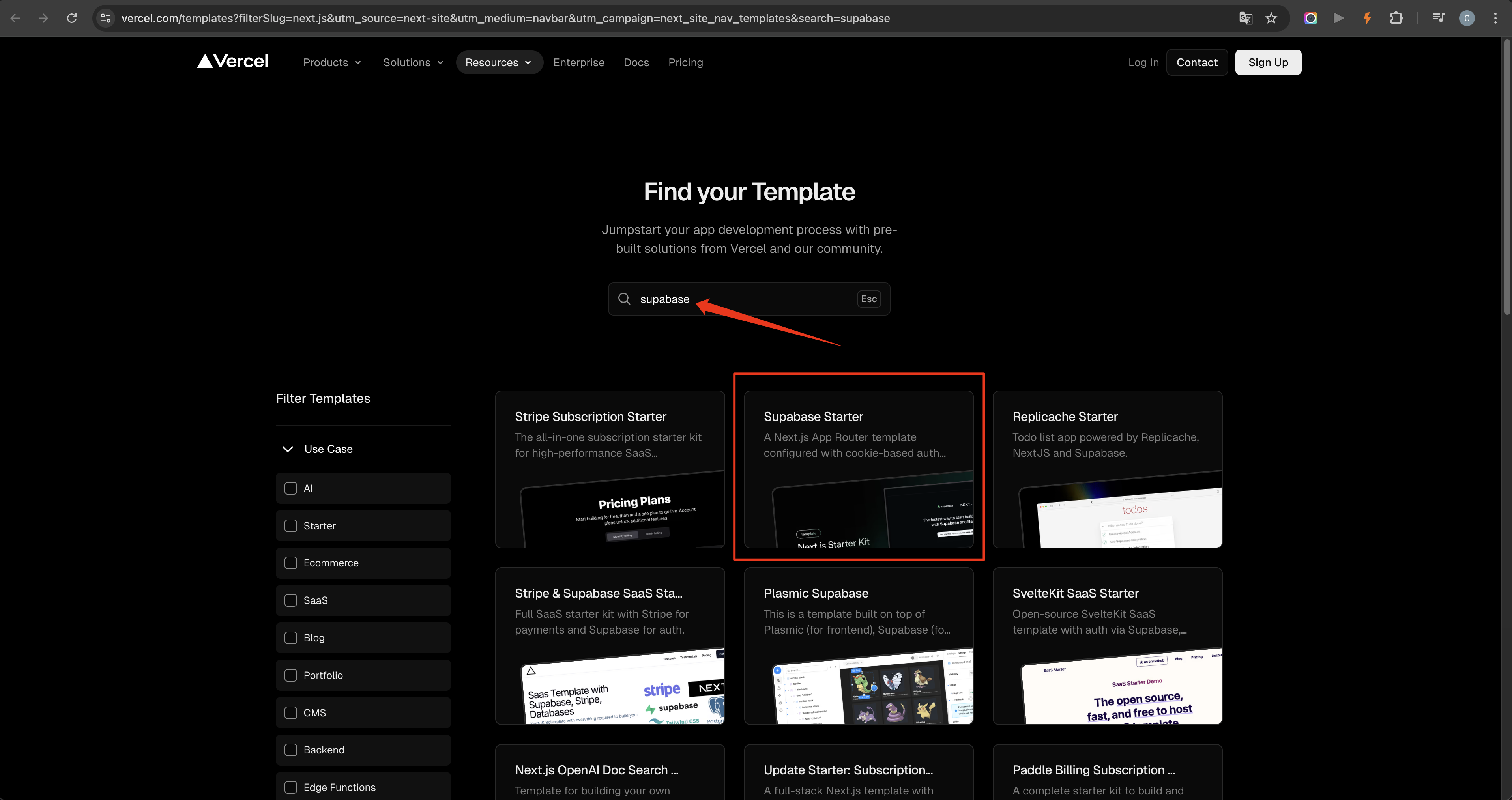The height and width of the screenshot is (800, 1512).
Task: Check the Portfolio filter
Action: [290, 676]
